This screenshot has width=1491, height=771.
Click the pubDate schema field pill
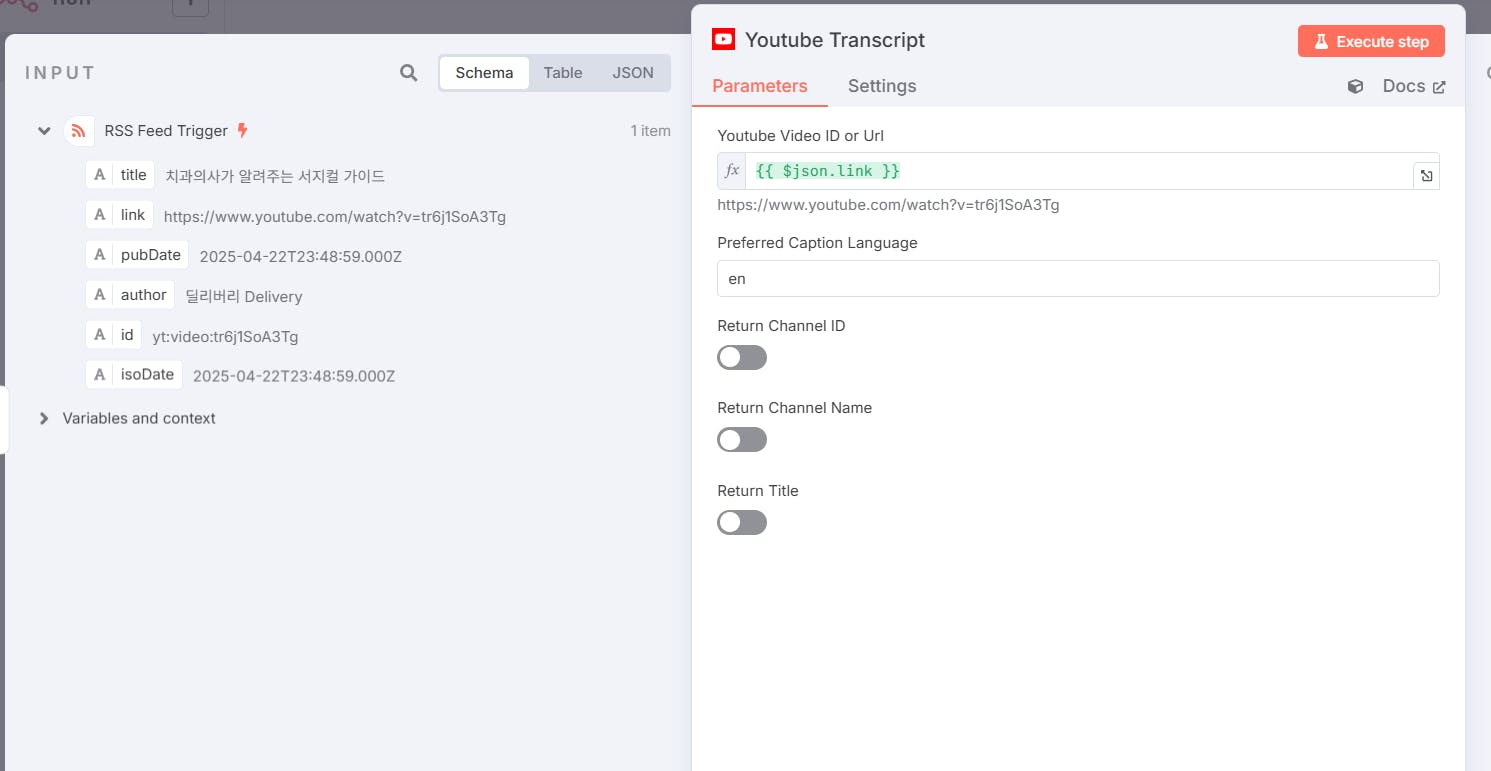coord(137,255)
